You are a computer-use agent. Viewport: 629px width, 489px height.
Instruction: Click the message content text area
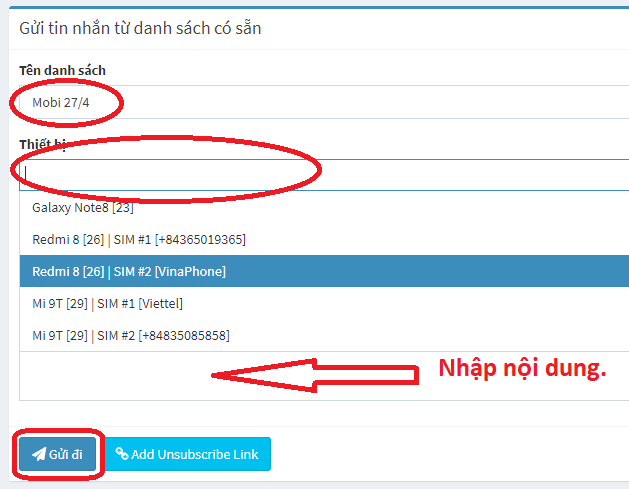coord(324,376)
